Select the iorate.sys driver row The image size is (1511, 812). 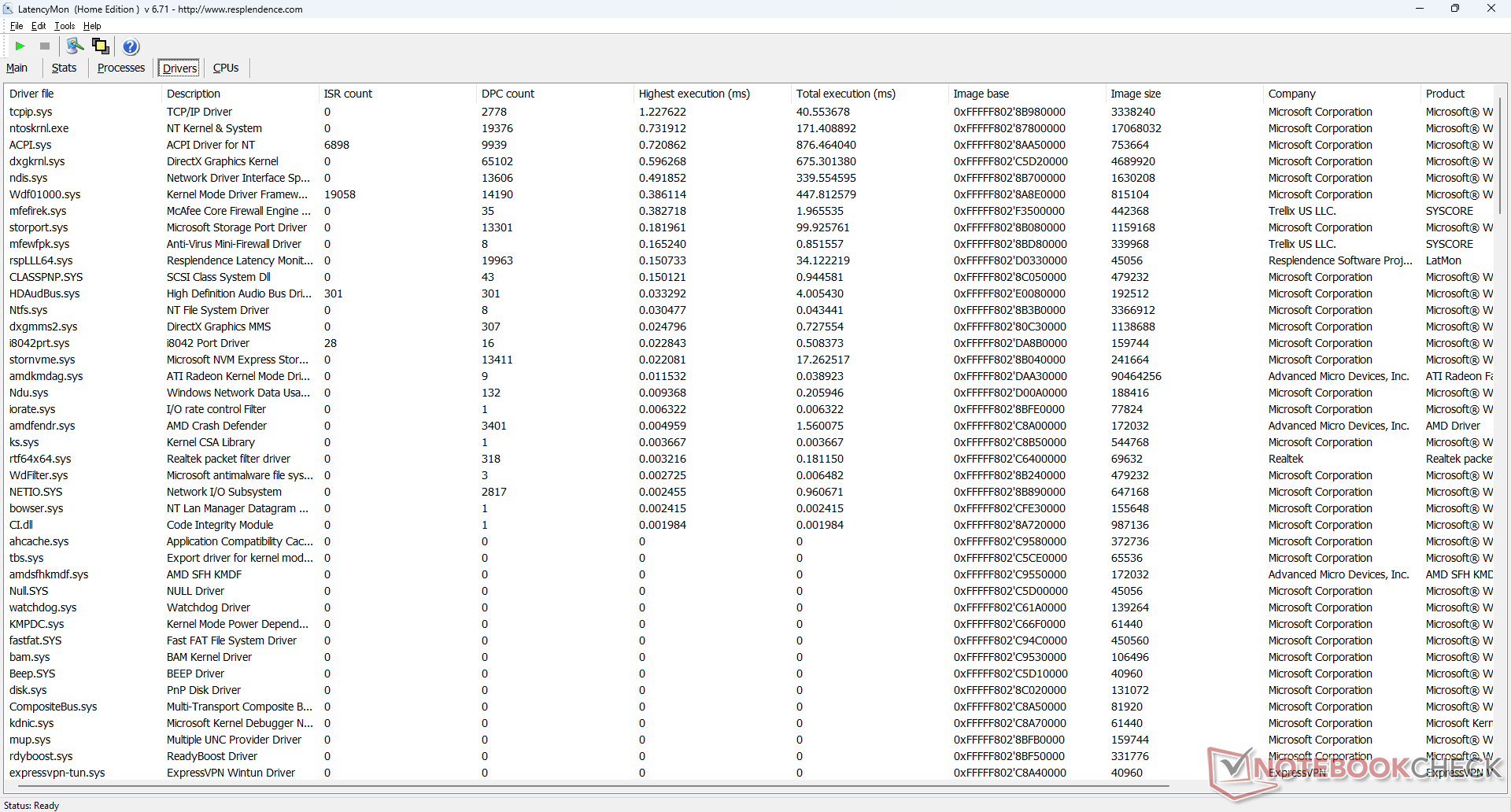click(749, 409)
